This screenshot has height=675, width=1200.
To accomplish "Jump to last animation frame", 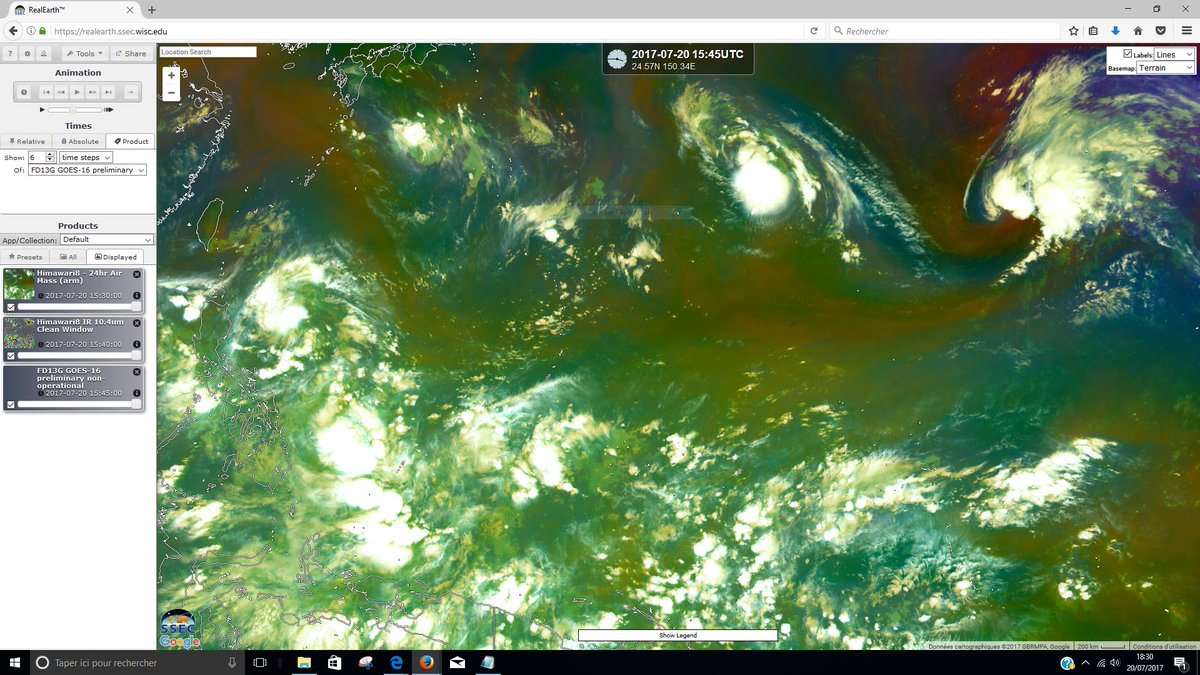I will pos(109,92).
